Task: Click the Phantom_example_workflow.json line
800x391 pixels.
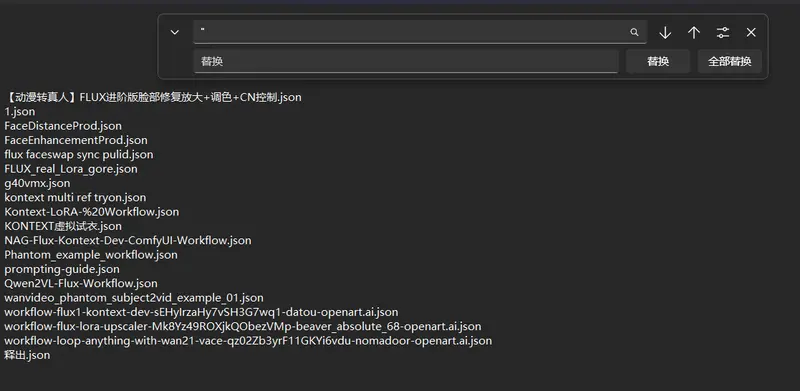Action: pyautogui.click(x=91, y=254)
